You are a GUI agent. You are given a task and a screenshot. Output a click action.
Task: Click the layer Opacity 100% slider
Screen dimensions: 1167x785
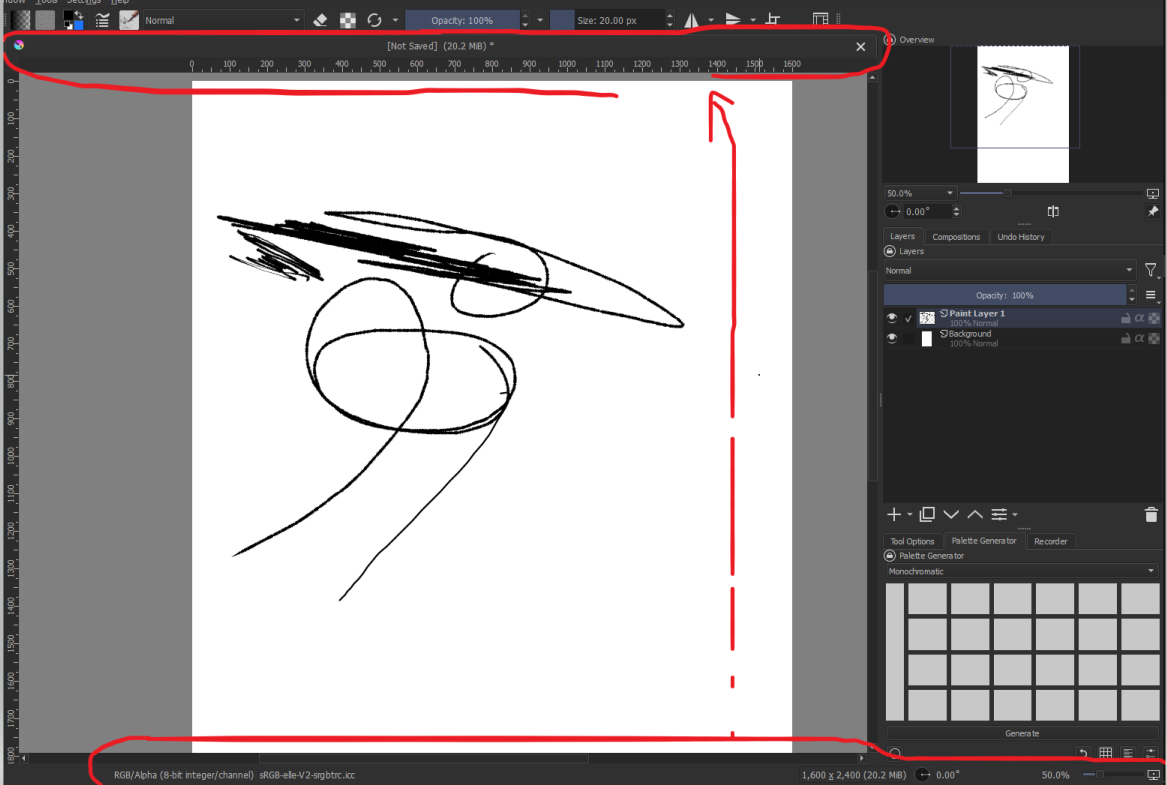(x=1004, y=296)
